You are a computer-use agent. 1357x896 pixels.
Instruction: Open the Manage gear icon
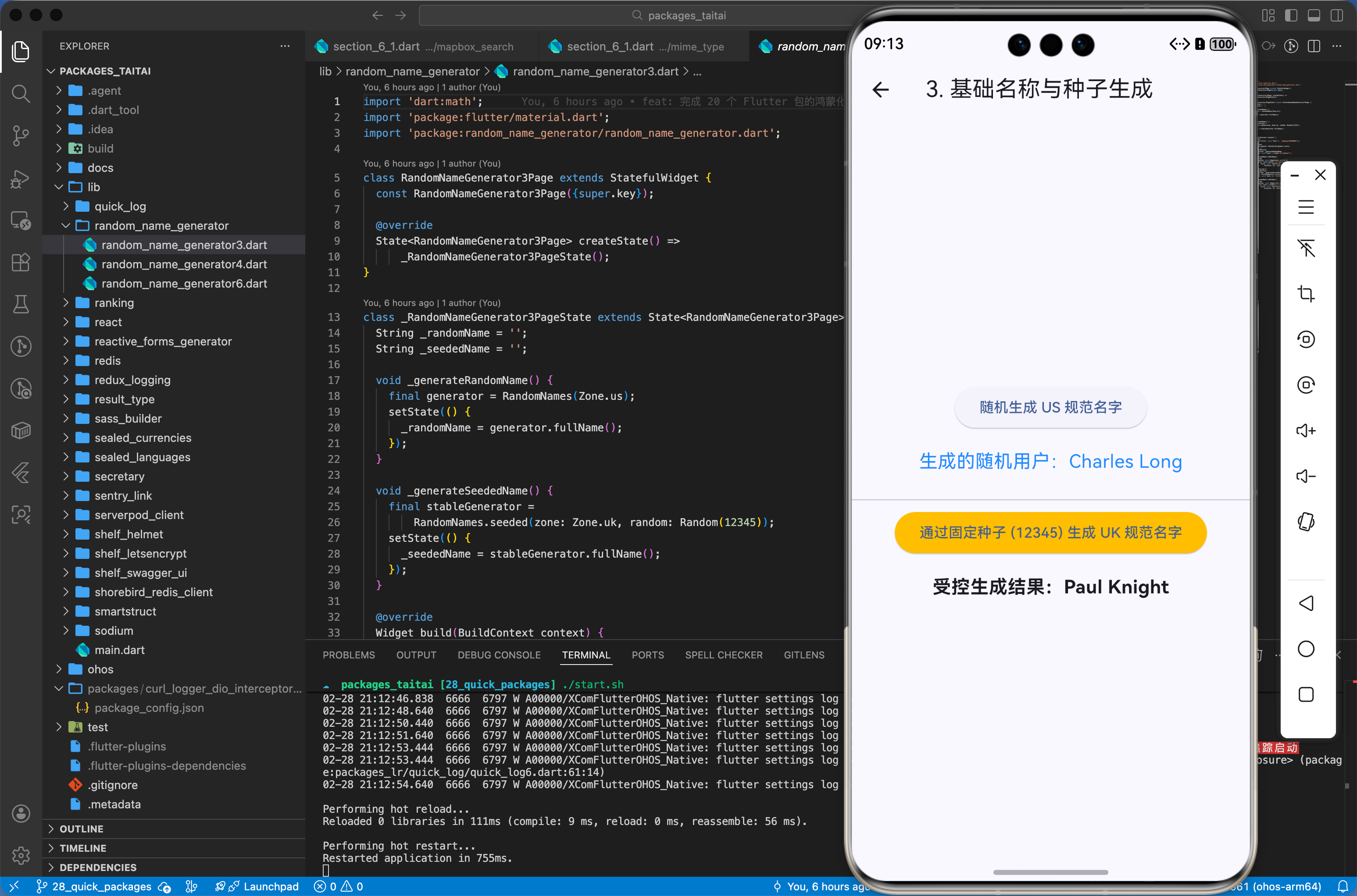(21, 855)
